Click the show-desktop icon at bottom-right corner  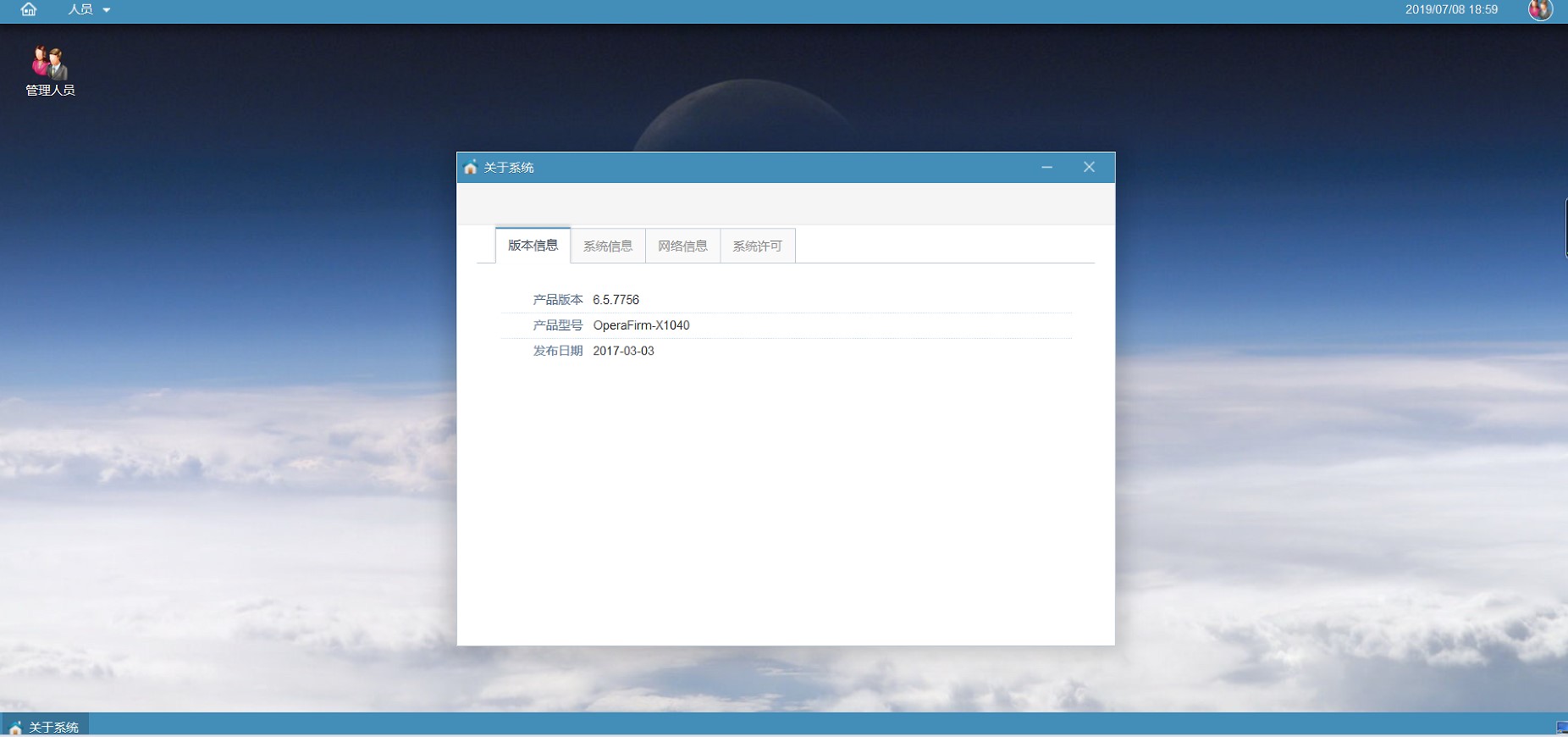1561,728
